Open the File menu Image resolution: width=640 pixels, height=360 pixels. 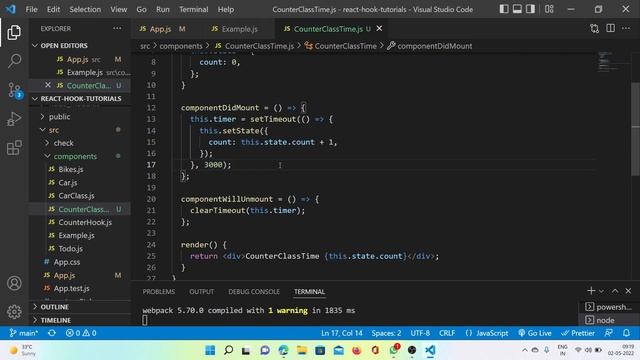pyautogui.click(x=31, y=9)
